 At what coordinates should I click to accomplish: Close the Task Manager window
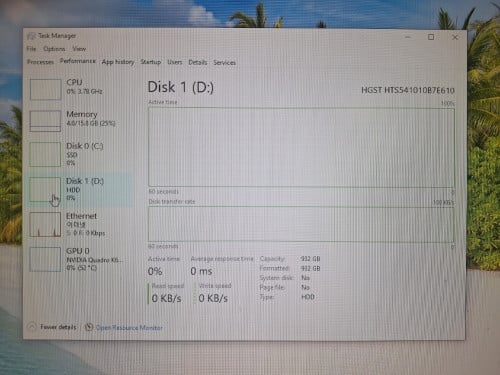pyautogui.click(x=455, y=37)
